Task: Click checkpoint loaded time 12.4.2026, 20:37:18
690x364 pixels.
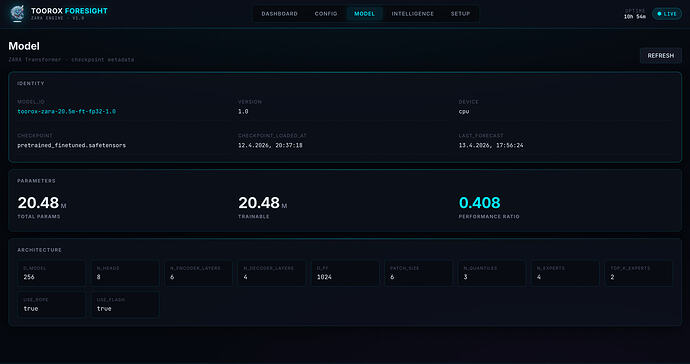Action: point(270,145)
